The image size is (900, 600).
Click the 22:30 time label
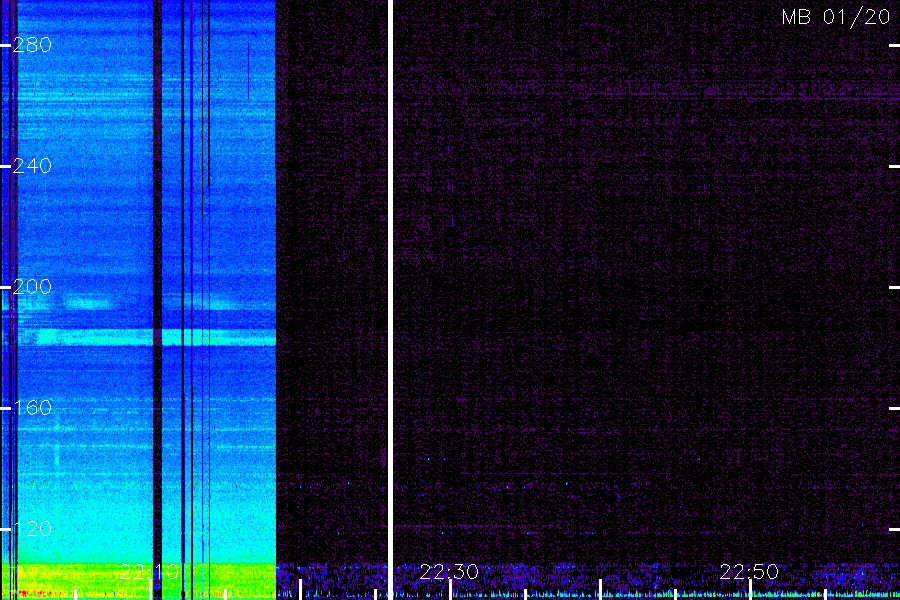click(x=449, y=572)
